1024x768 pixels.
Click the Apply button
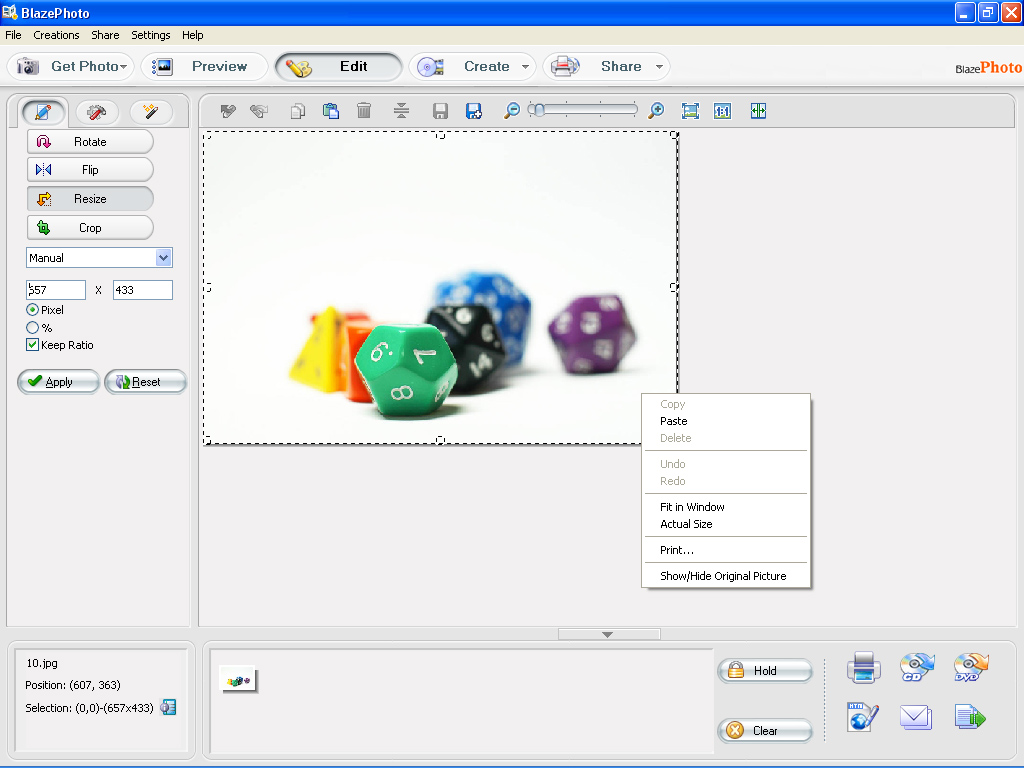(59, 382)
